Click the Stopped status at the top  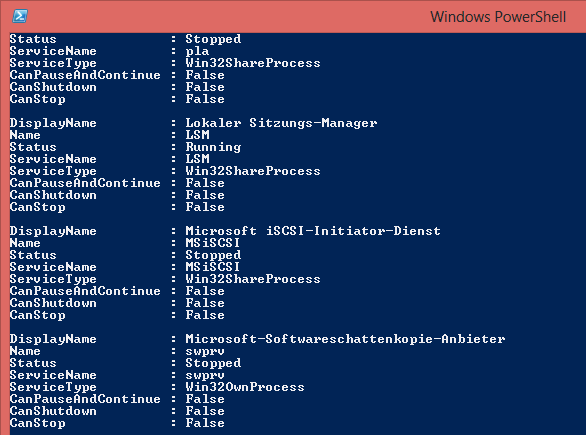tap(213, 39)
